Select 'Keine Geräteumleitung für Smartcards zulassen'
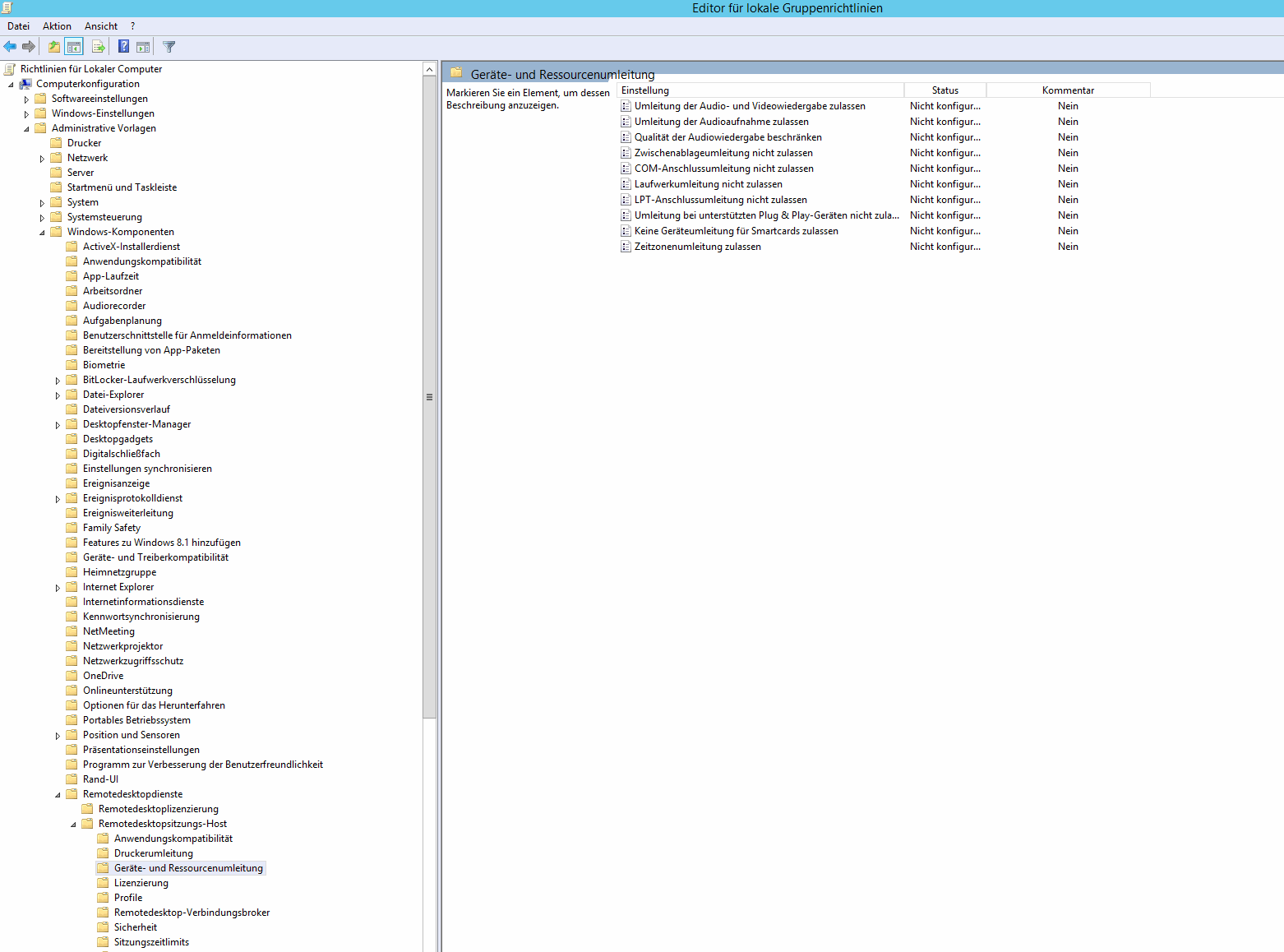 pos(737,231)
